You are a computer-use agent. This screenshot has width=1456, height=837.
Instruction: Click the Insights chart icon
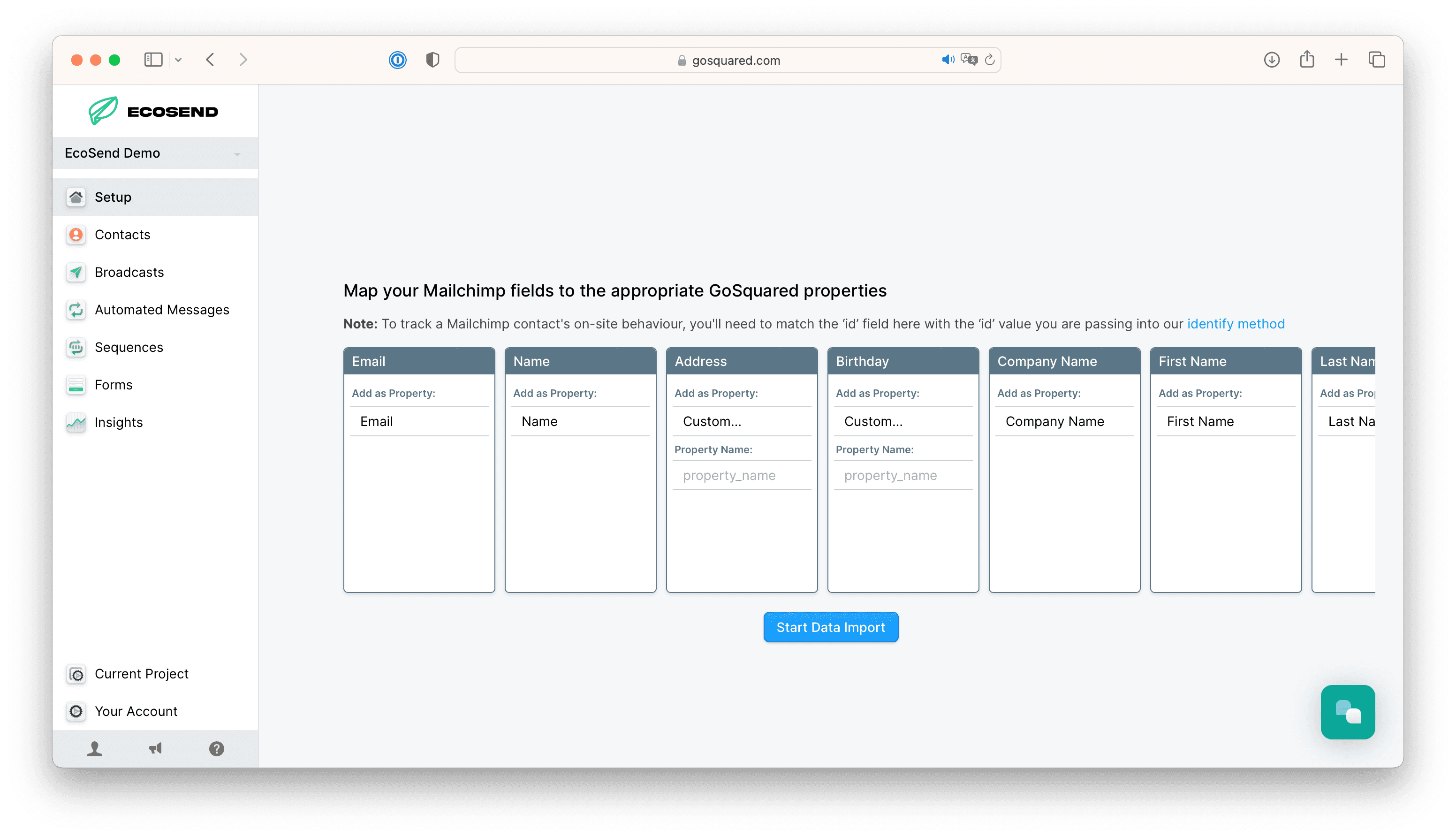(x=76, y=423)
